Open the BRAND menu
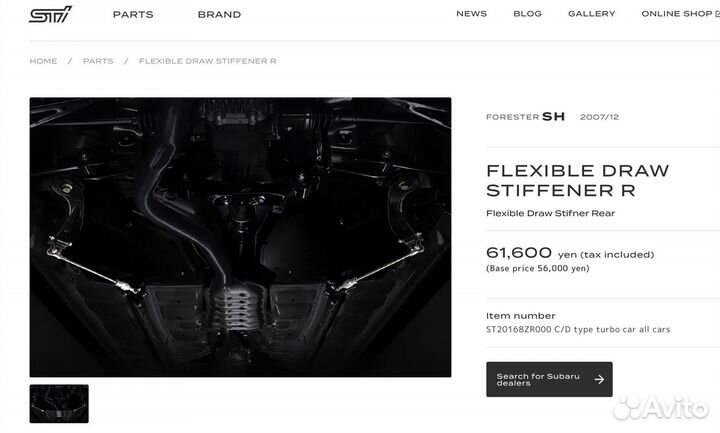 click(219, 14)
